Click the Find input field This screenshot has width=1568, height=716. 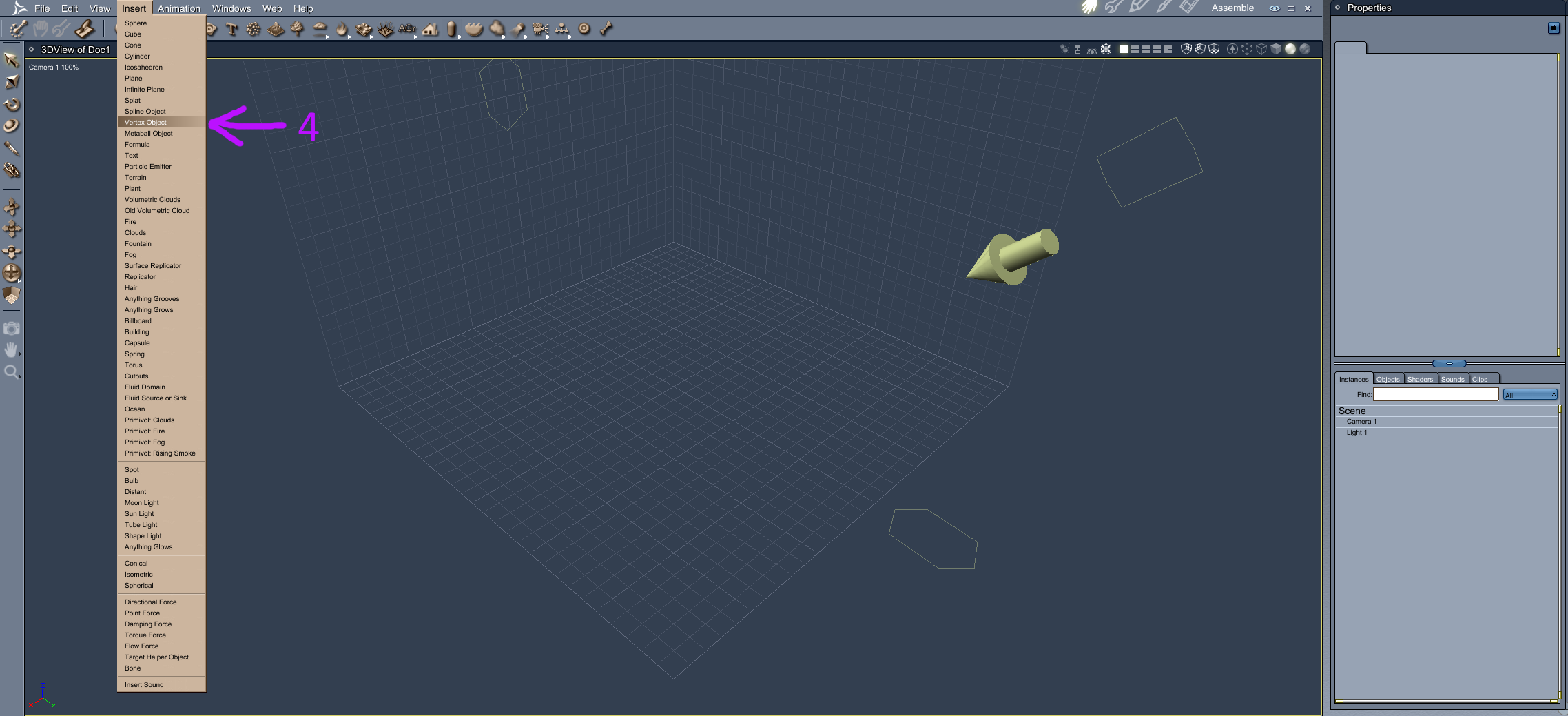1436,394
